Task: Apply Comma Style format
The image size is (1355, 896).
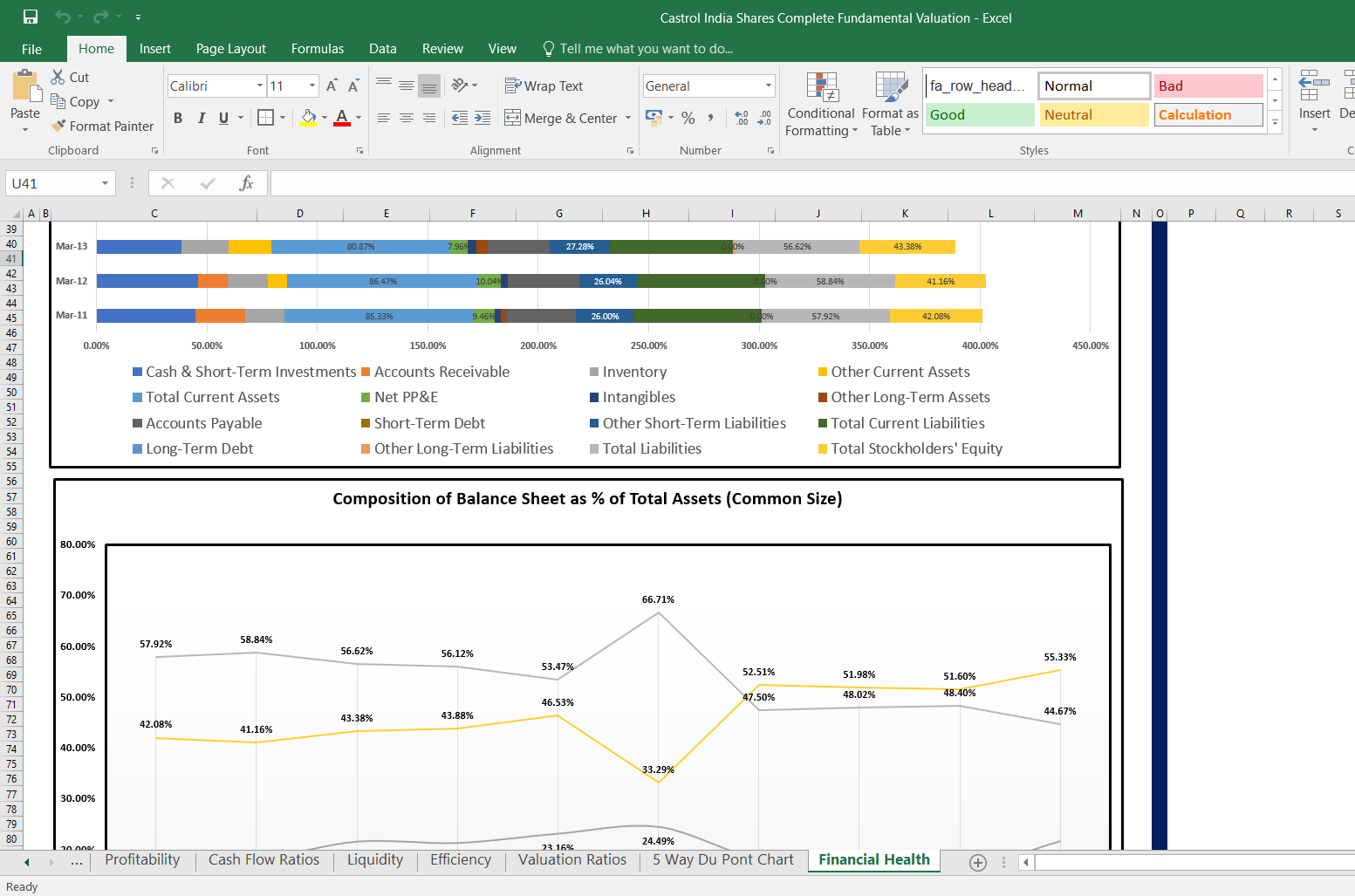Action: [711, 118]
